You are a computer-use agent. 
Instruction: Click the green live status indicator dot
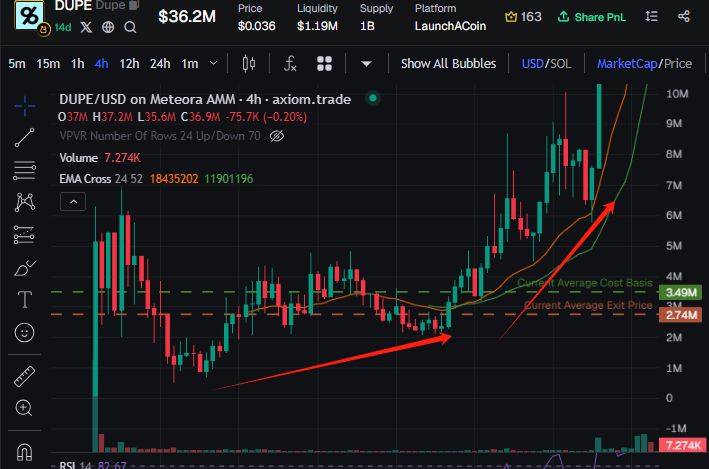[x=373, y=98]
